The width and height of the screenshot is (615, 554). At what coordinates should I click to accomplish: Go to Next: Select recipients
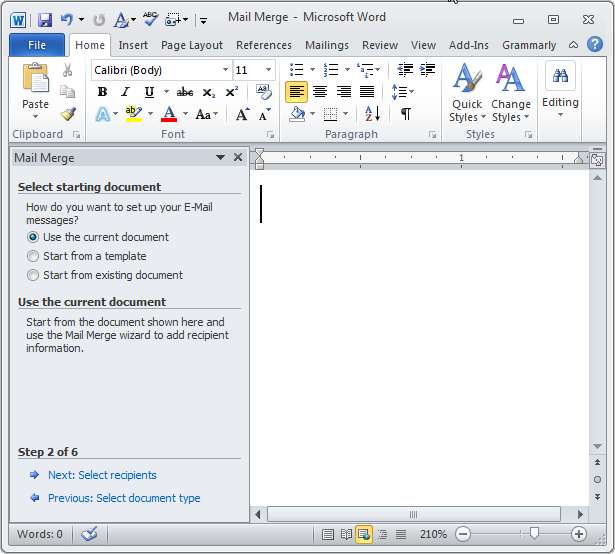coord(102,475)
